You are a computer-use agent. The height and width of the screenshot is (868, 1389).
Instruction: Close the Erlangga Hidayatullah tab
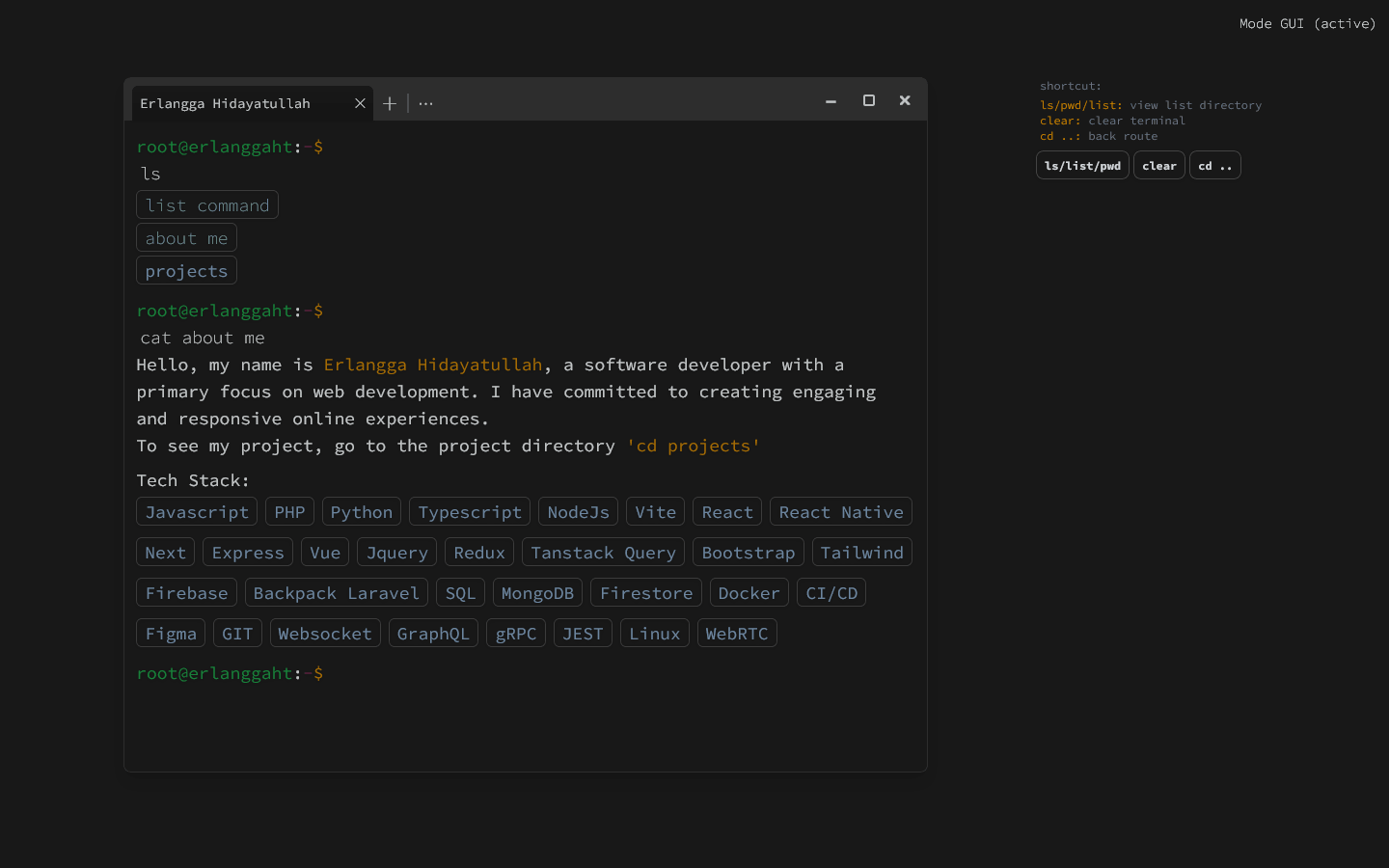(x=360, y=103)
